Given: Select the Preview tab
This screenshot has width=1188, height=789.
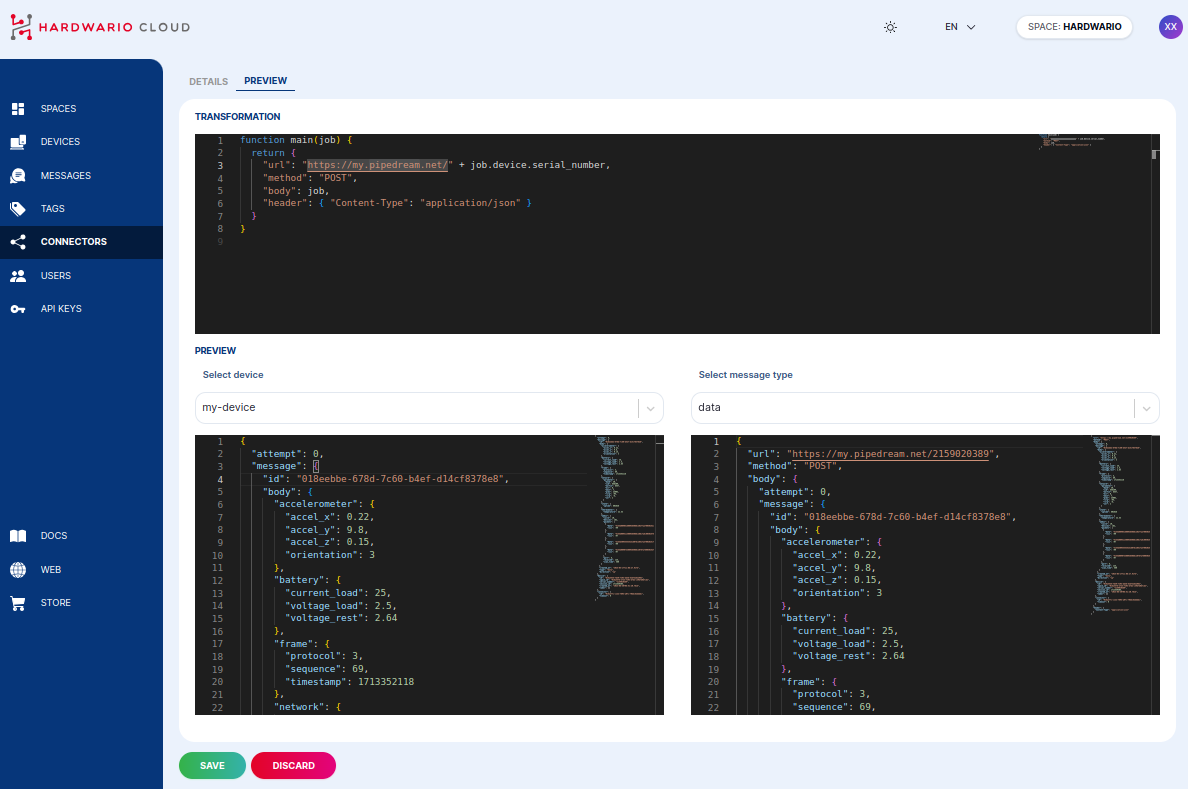Looking at the screenshot, I should [x=265, y=81].
